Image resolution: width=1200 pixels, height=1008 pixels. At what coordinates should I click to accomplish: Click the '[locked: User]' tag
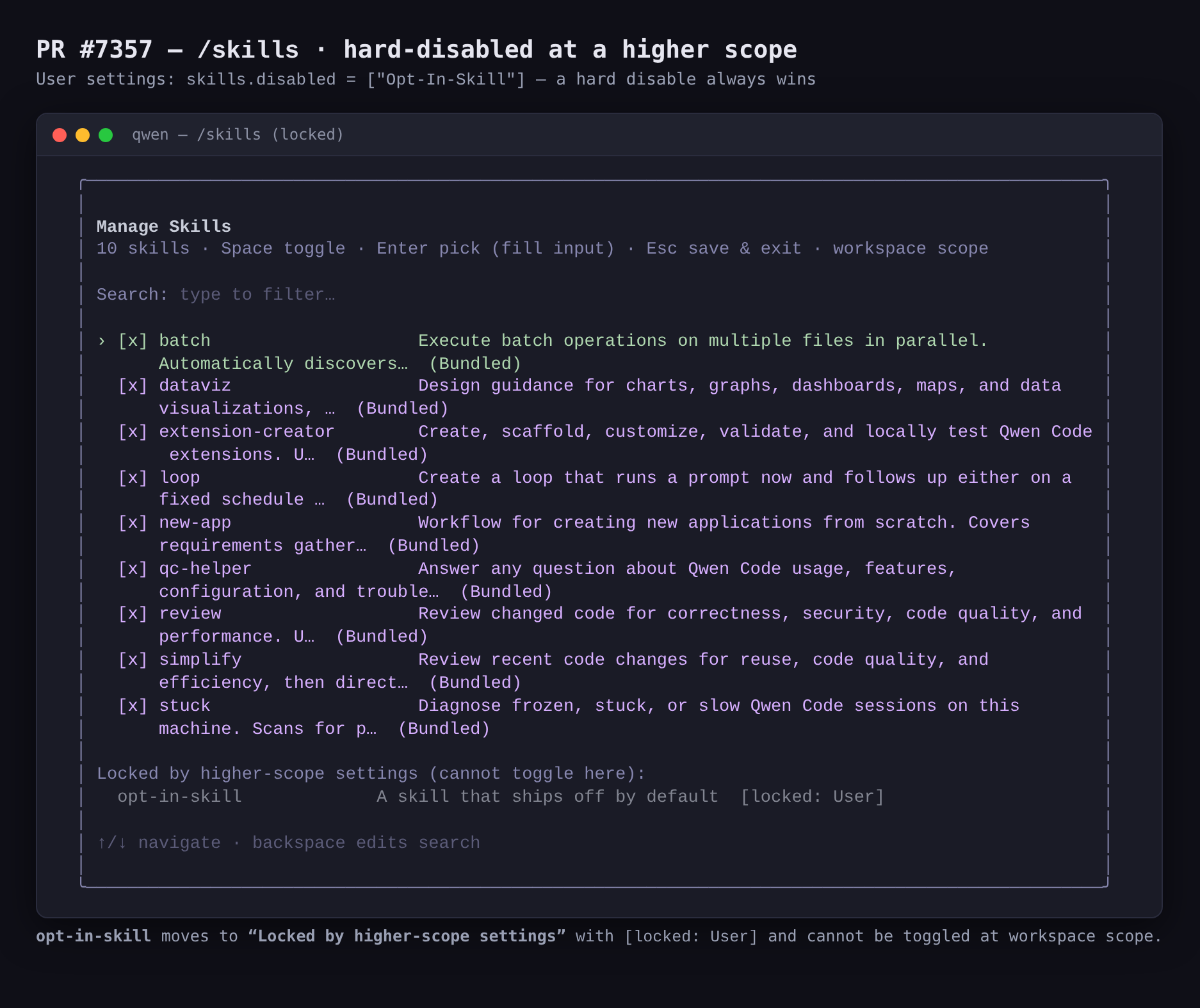[812, 797]
